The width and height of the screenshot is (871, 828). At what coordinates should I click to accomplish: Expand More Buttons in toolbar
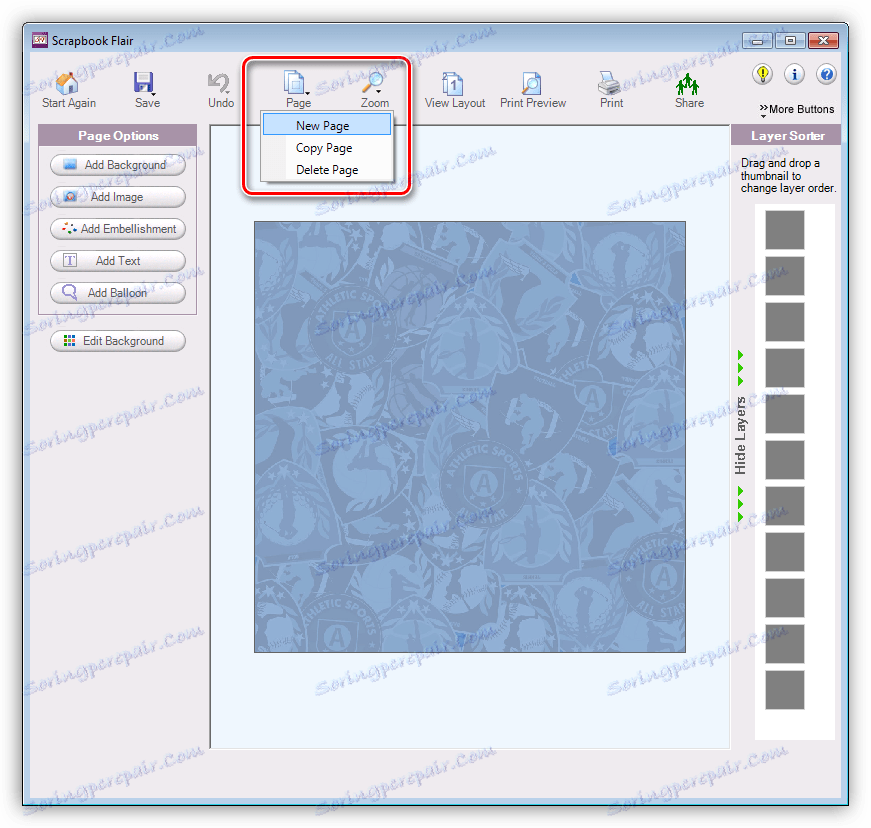797,109
